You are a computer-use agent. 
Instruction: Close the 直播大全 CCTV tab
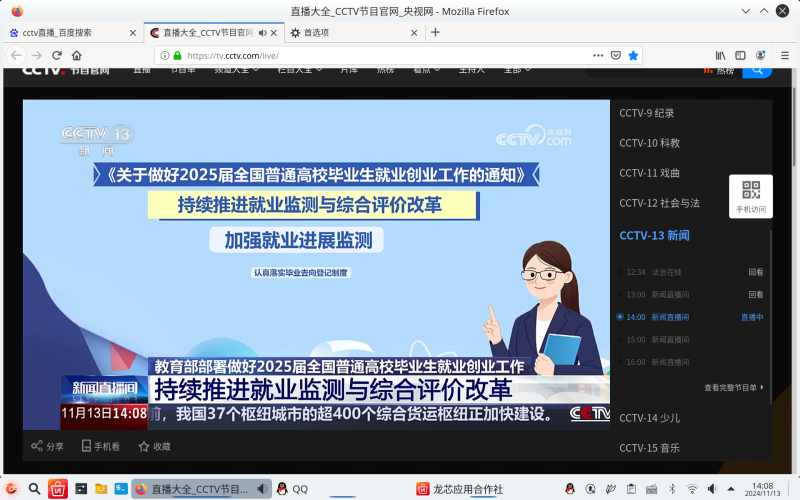point(274,33)
